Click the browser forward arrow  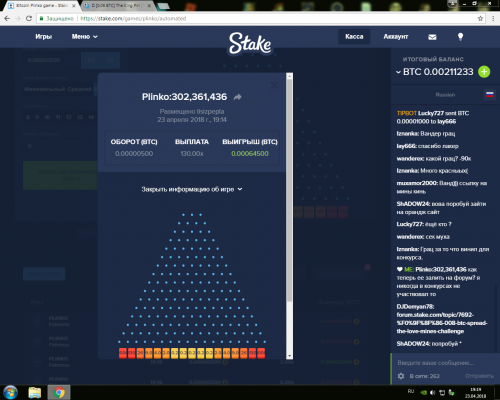pyautogui.click(x=18, y=18)
